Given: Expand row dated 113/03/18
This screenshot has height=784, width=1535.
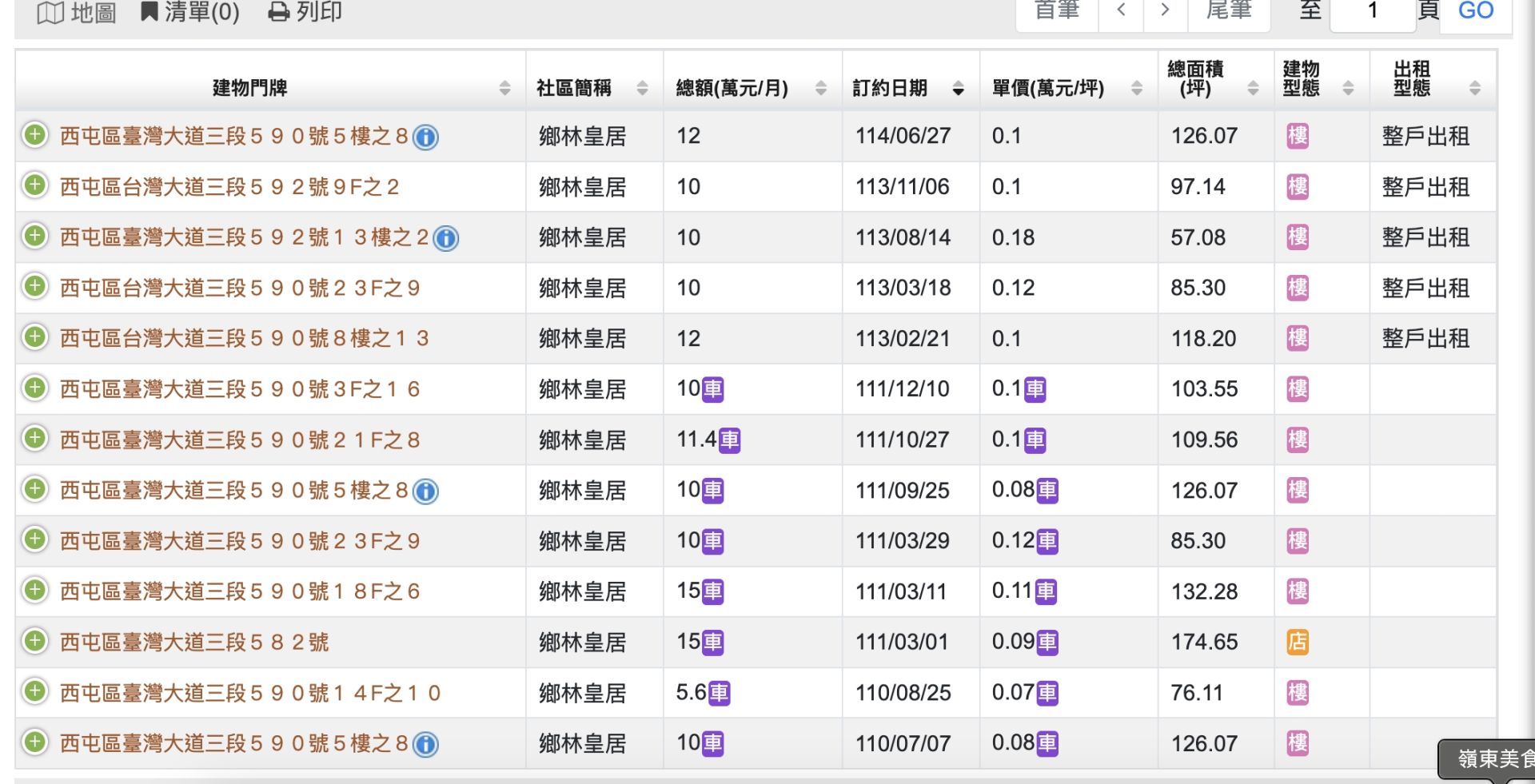Looking at the screenshot, I should point(34,286).
